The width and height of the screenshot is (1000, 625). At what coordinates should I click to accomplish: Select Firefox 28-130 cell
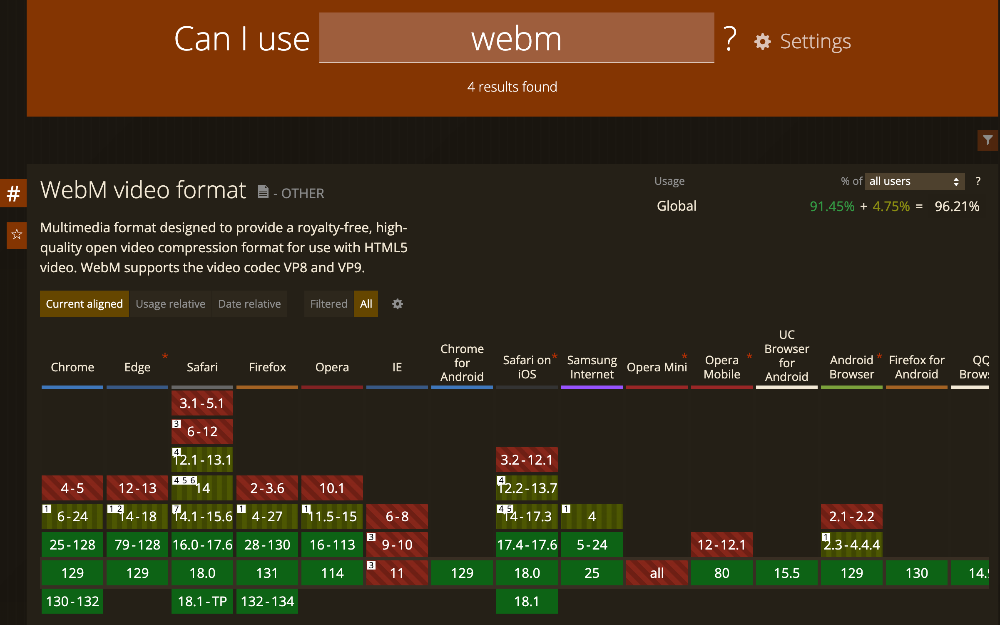click(267, 545)
